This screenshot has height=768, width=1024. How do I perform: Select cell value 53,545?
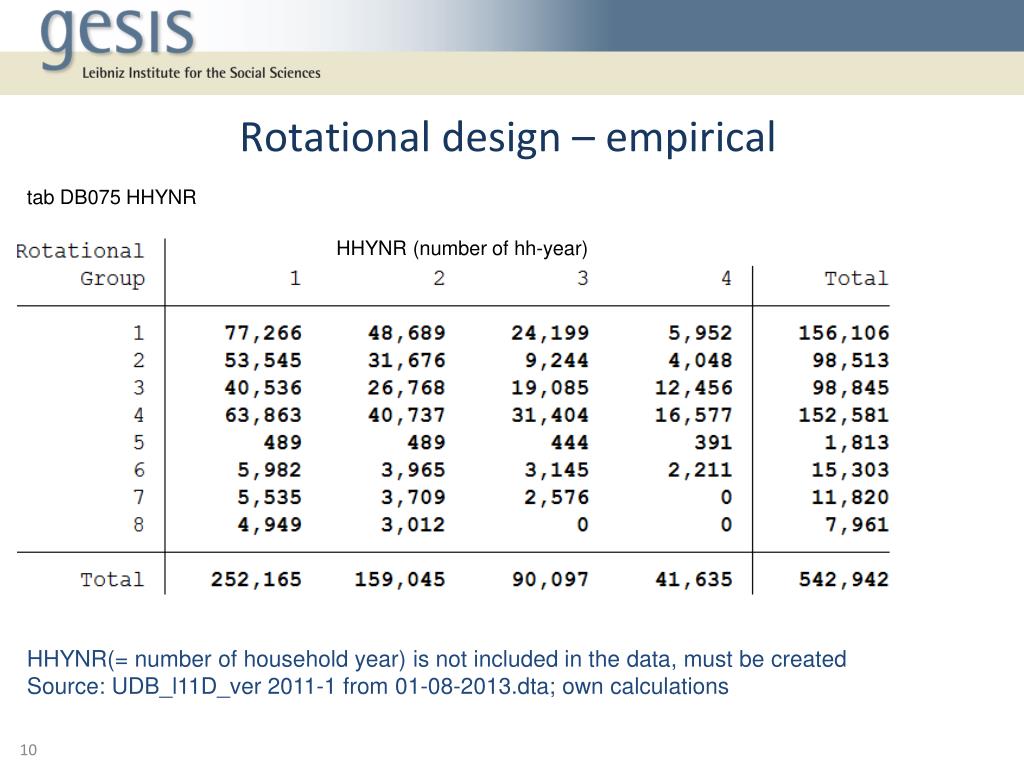pos(263,360)
